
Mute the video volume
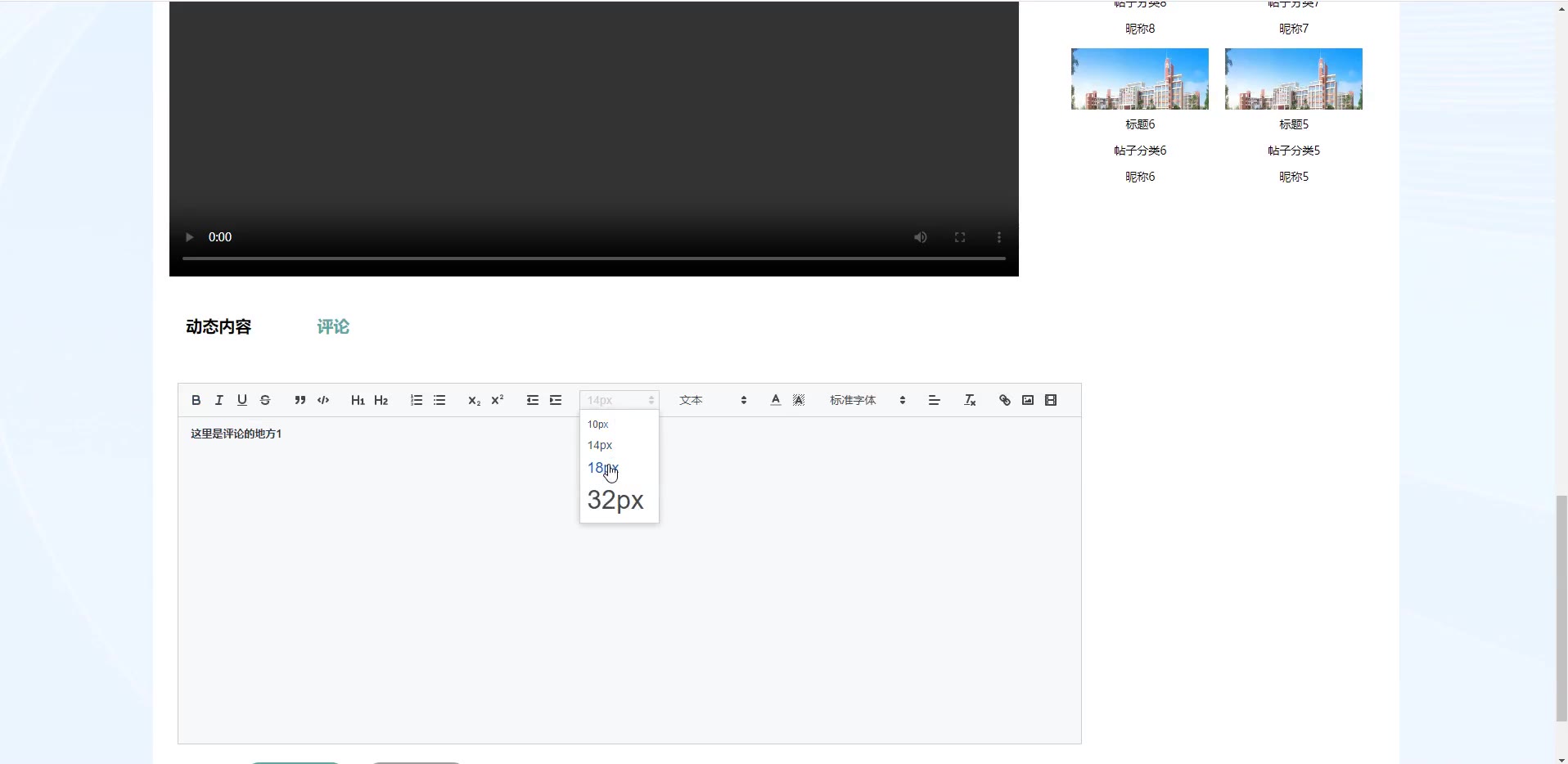point(921,237)
